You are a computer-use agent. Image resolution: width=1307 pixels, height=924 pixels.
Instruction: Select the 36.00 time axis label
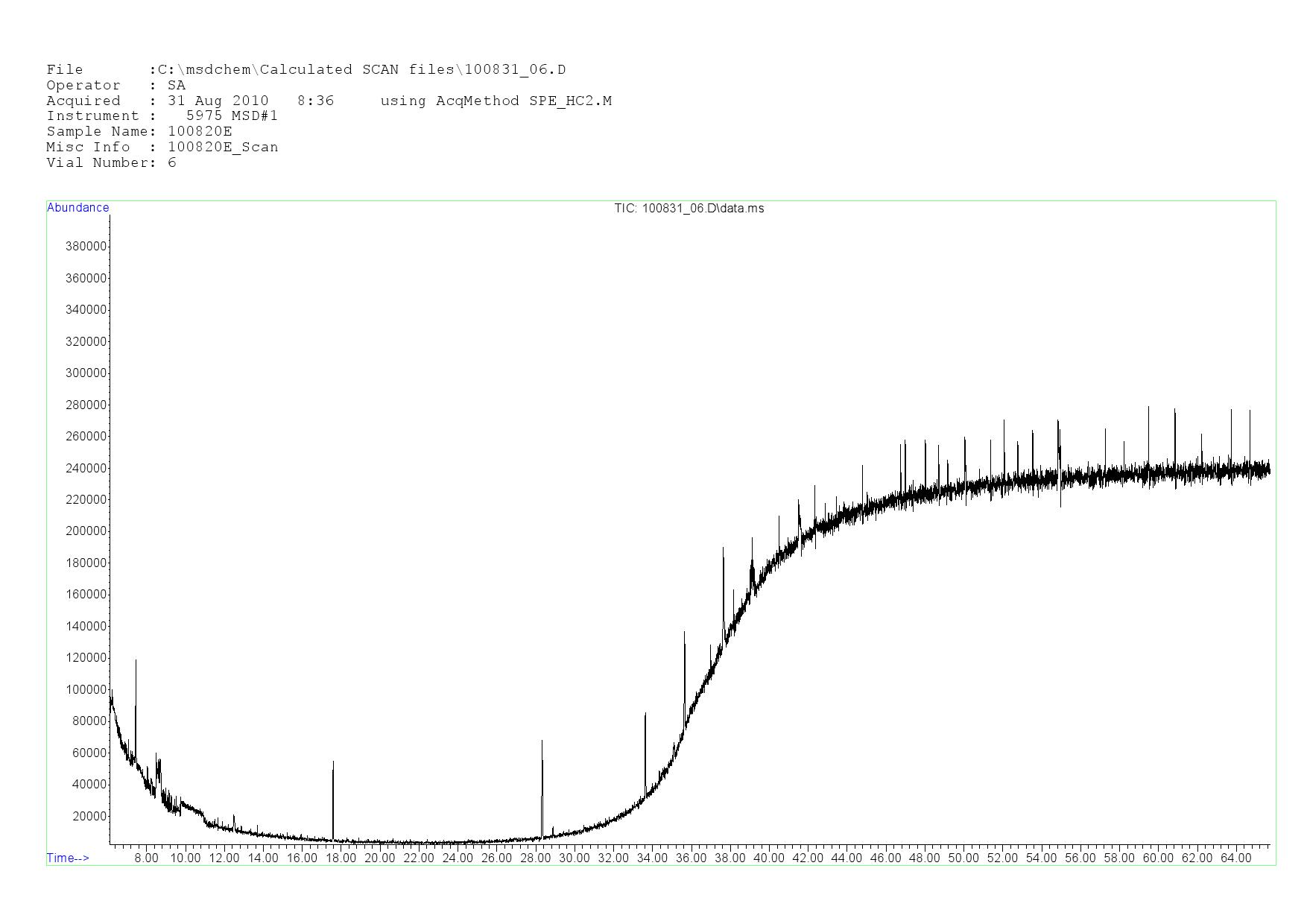click(x=691, y=858)
